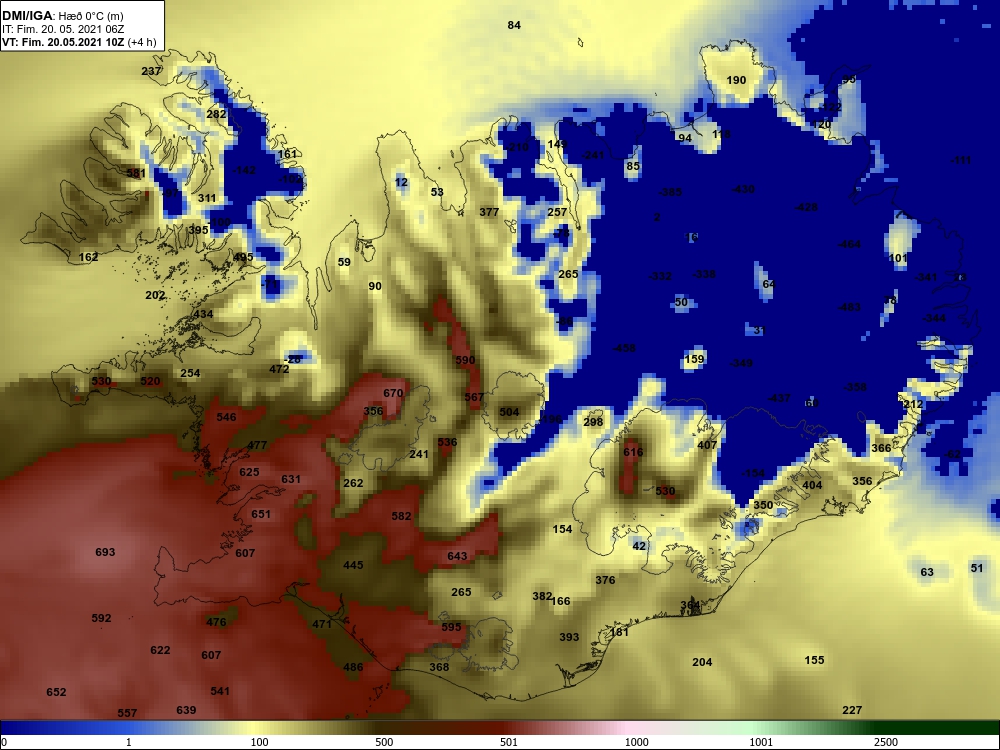
Task: Click the map value 154
Action: pos(562,529)
